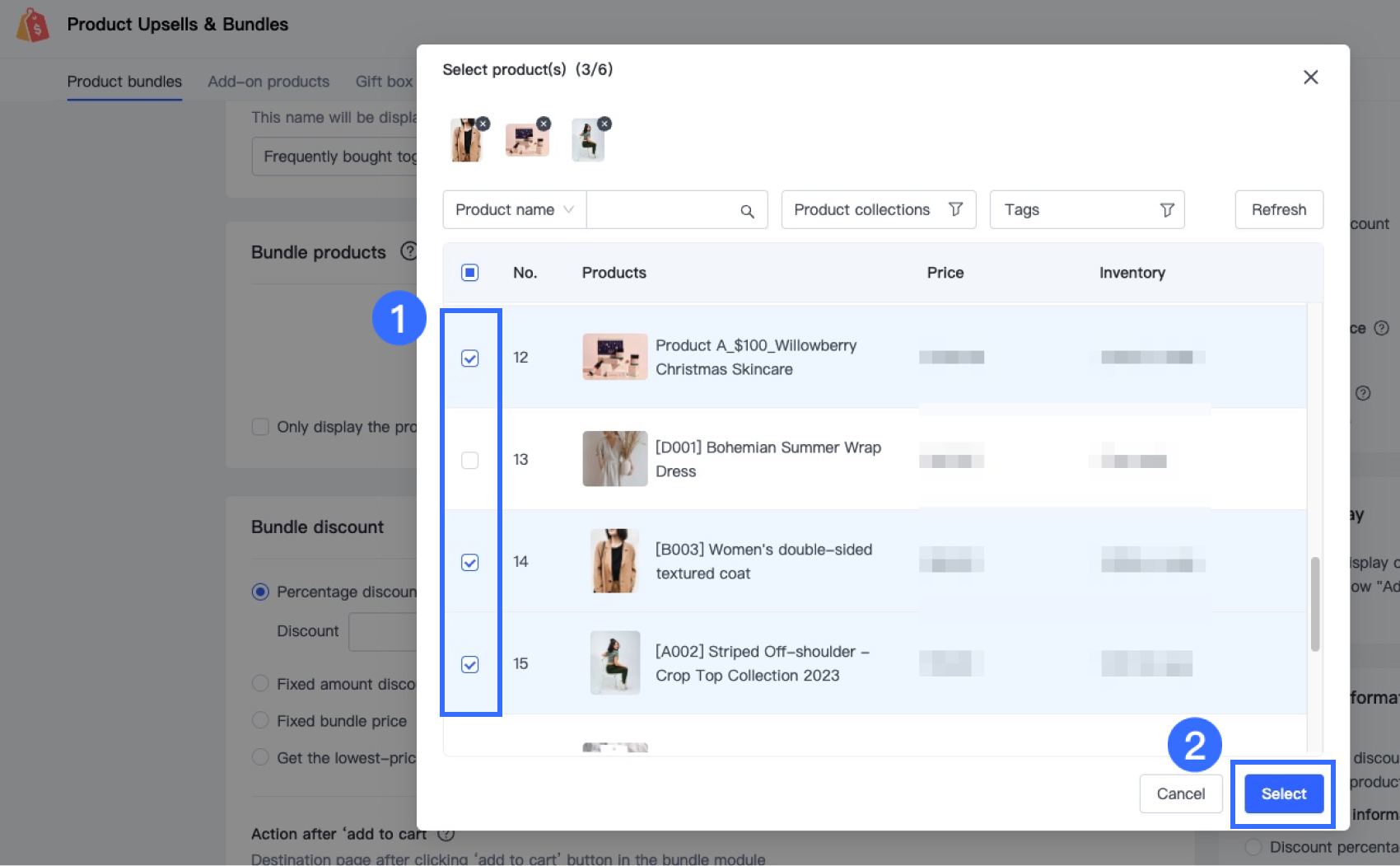
Task: Switch to the Add-on products tab
Action: click(268, 82)
